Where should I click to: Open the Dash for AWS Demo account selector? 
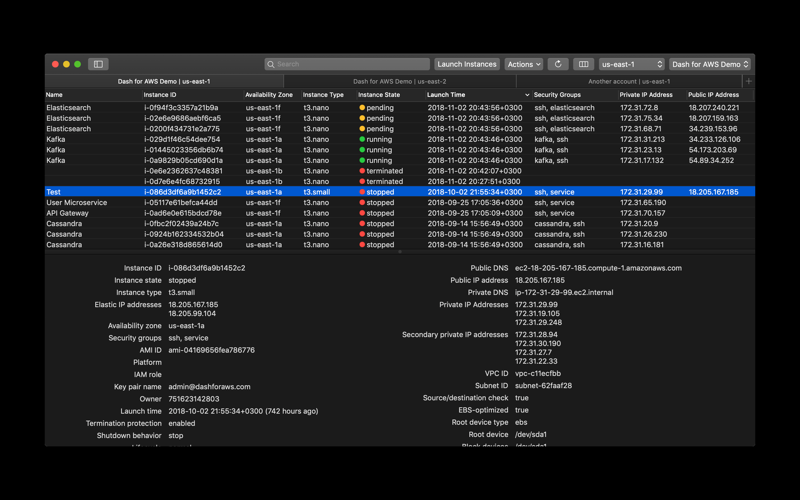(710, 64)
